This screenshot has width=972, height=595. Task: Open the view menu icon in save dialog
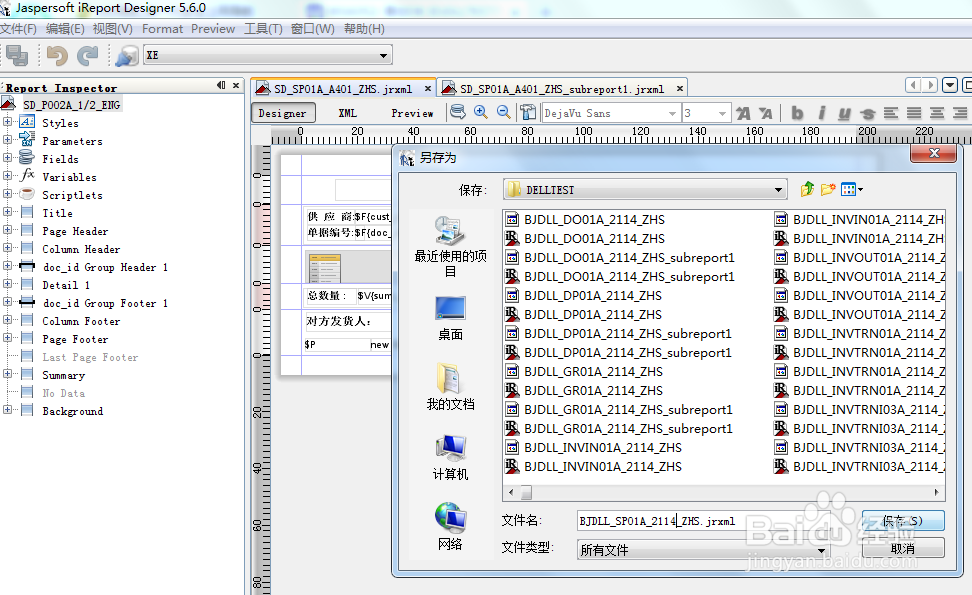click(x=852, y=189)
